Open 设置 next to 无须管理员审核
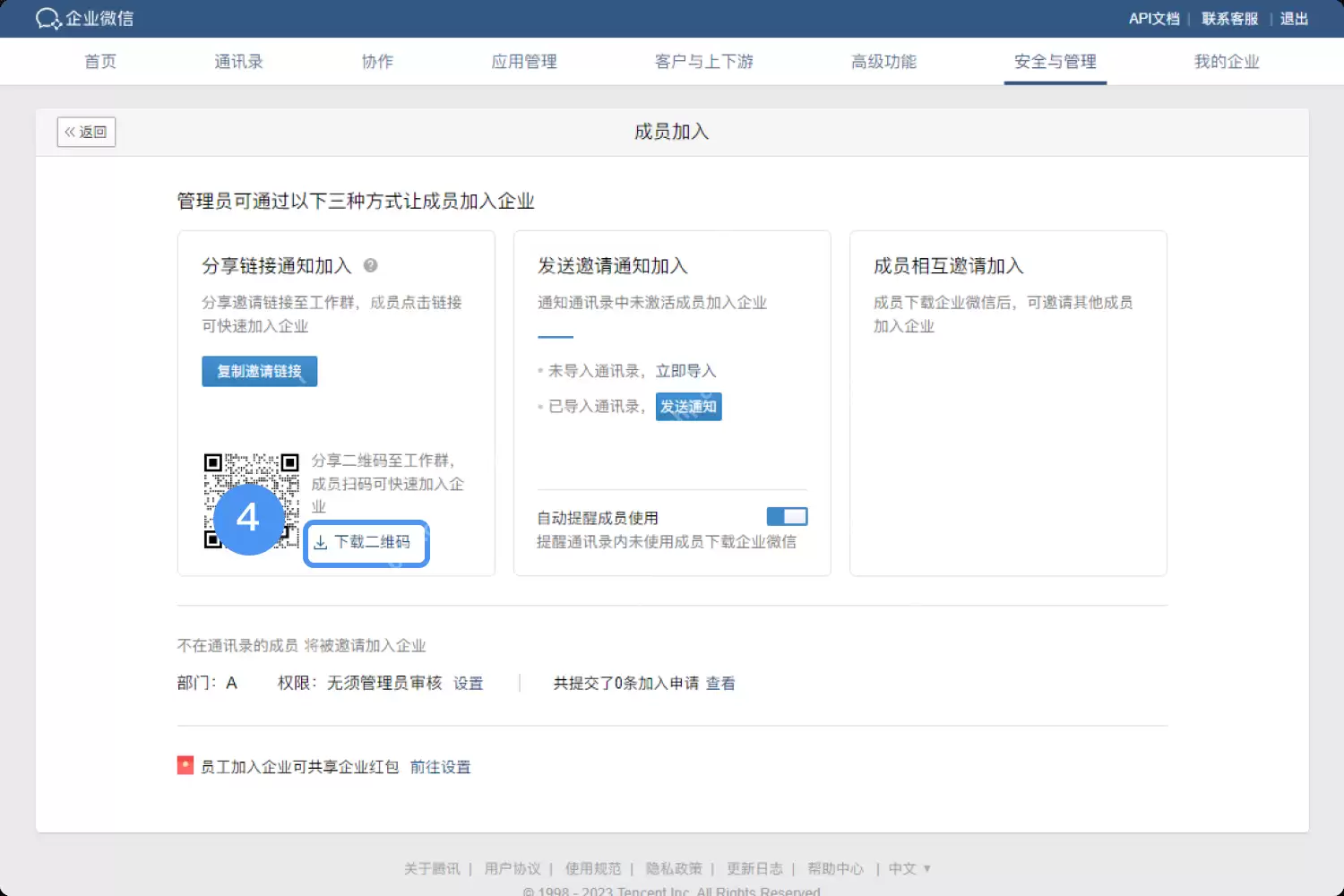 click(469, 682)
